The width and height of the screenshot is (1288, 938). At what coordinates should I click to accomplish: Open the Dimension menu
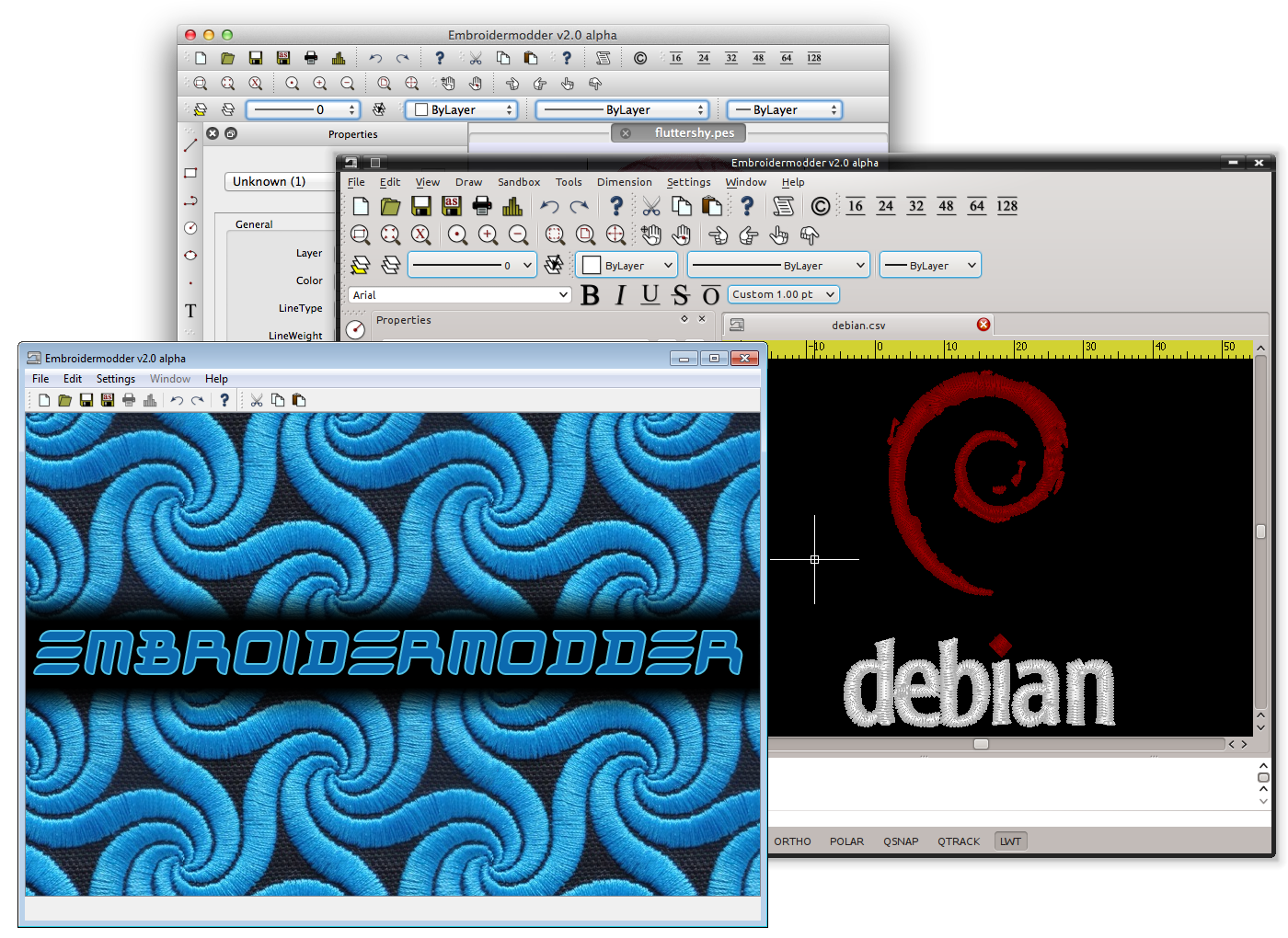click(624, 182)
